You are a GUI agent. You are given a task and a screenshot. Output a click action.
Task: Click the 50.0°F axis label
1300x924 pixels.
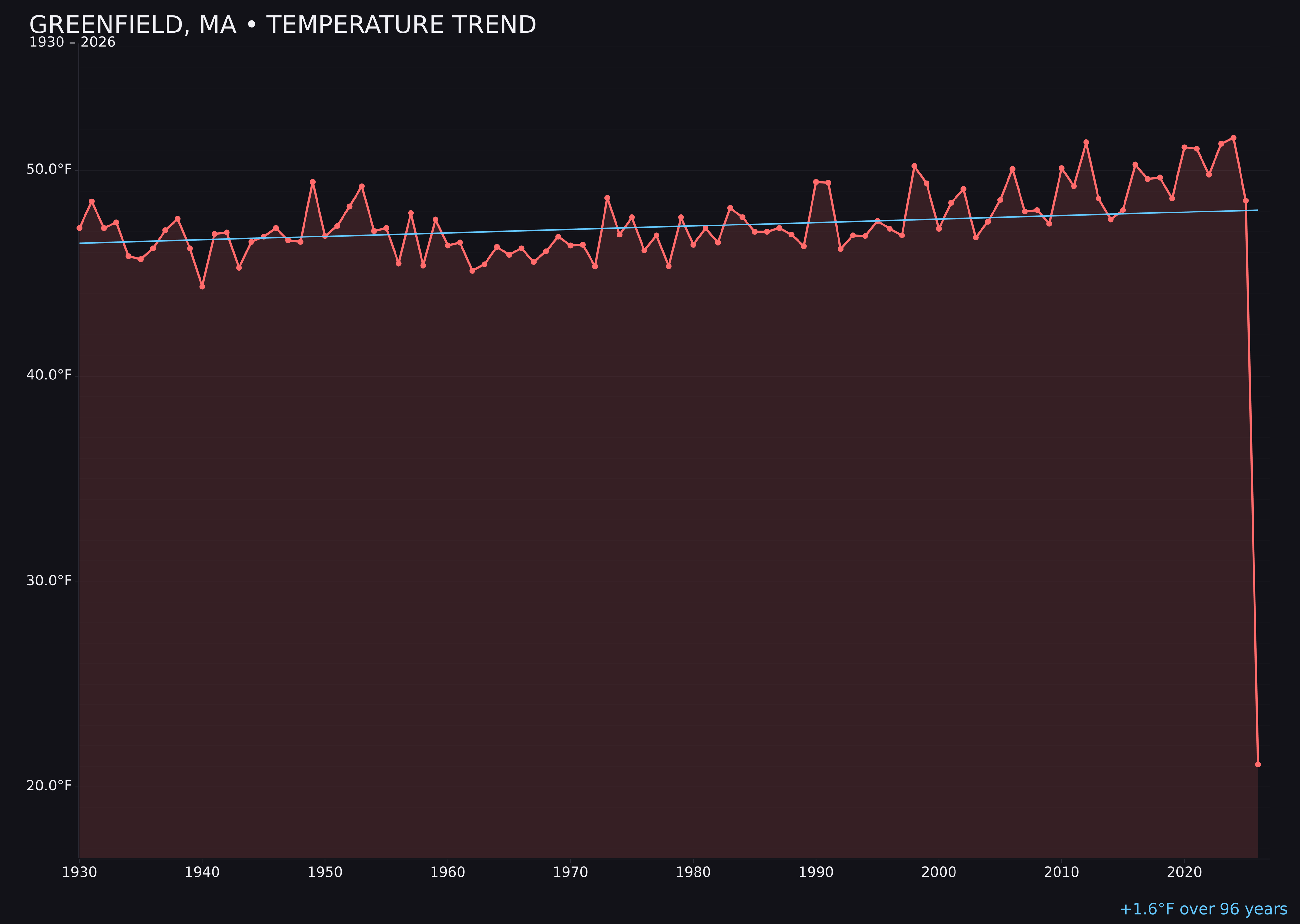coord(50,169)
